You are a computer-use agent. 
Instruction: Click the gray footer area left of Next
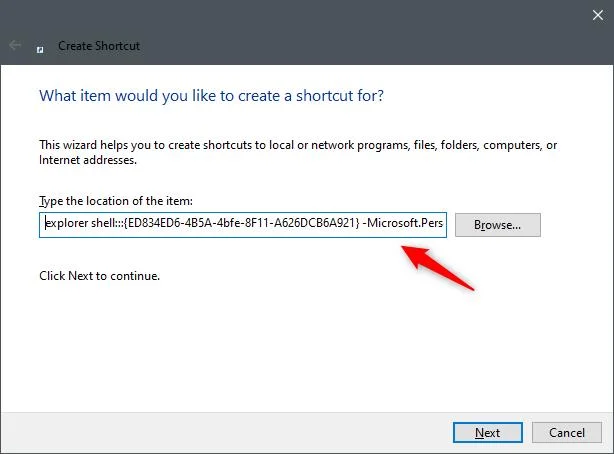[223, 432]
